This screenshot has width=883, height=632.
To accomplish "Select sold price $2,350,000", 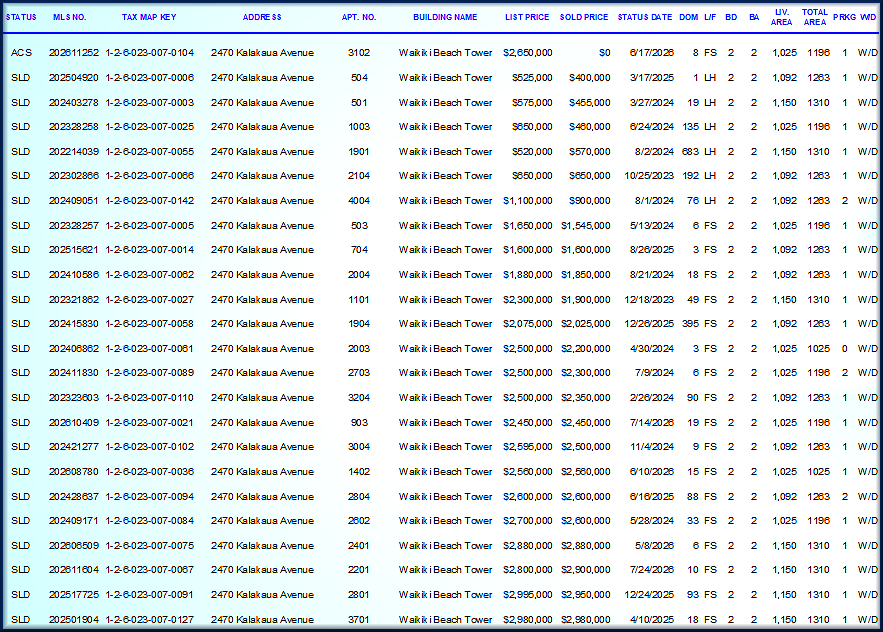I will [x=586, y=398].
